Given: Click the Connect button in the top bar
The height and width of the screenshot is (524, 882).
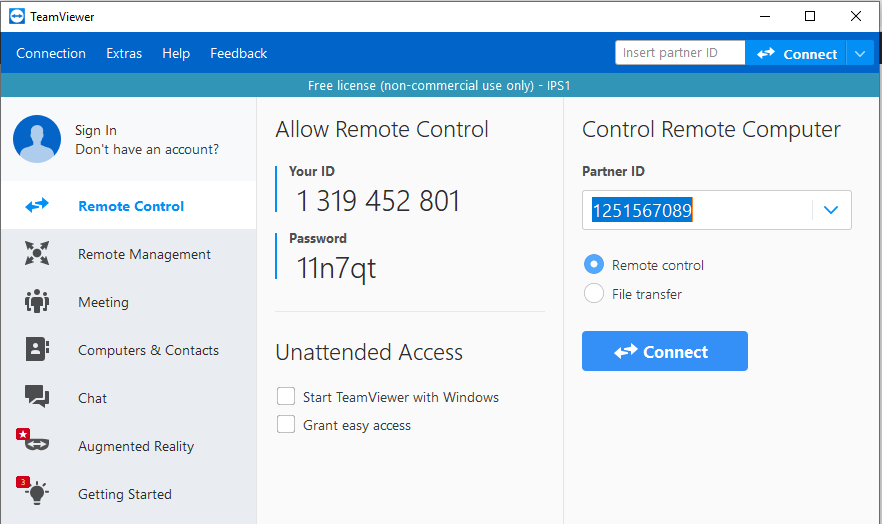Looking at the screenshot, I should coord(796,54).
